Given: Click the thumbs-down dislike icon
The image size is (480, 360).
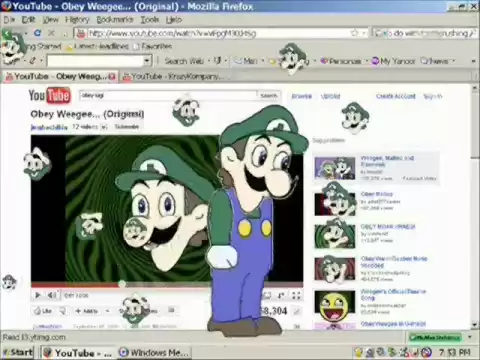Looking at the screenshot, I should point(62,311).
